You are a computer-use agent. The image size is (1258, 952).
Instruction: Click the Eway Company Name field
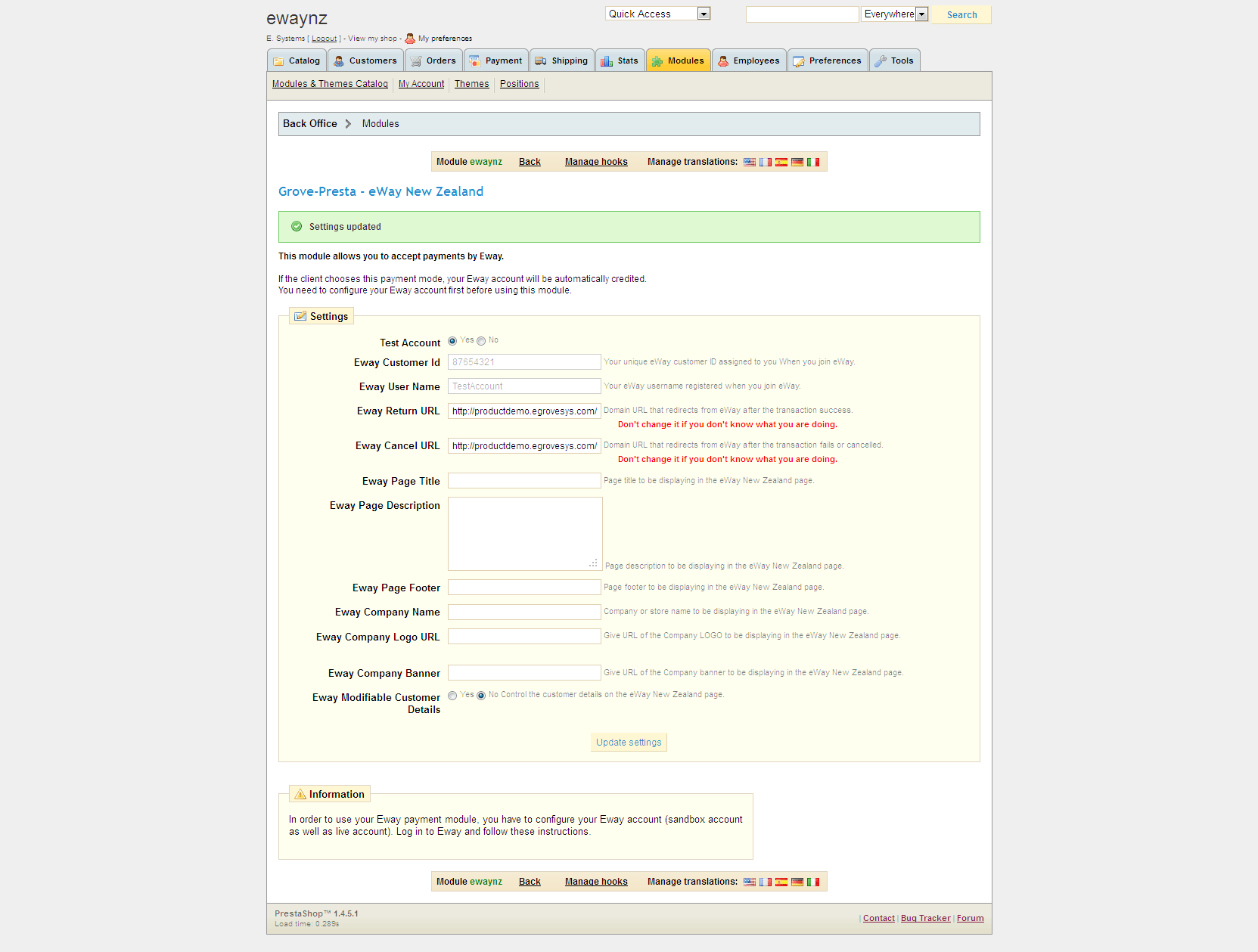pos(524,612)
